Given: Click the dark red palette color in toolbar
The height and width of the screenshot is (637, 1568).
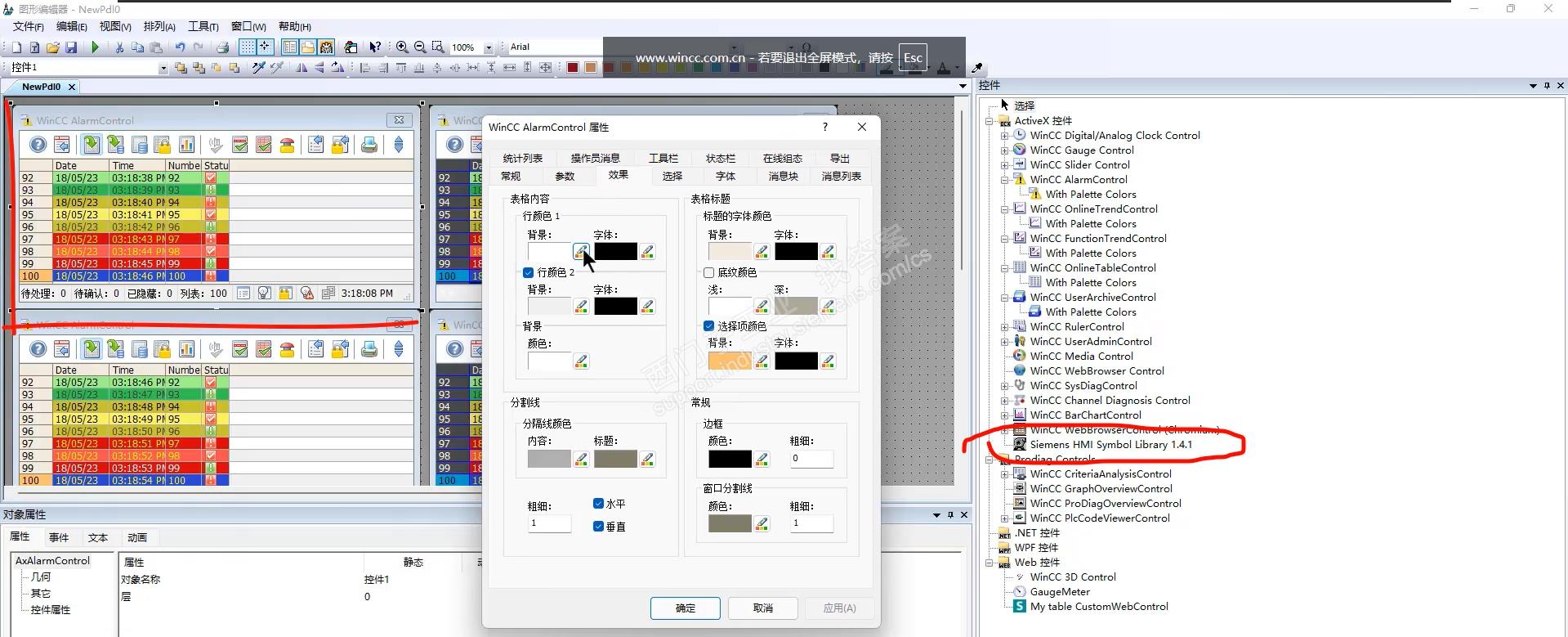Looking at the screenshot, I should pos(573,68).
